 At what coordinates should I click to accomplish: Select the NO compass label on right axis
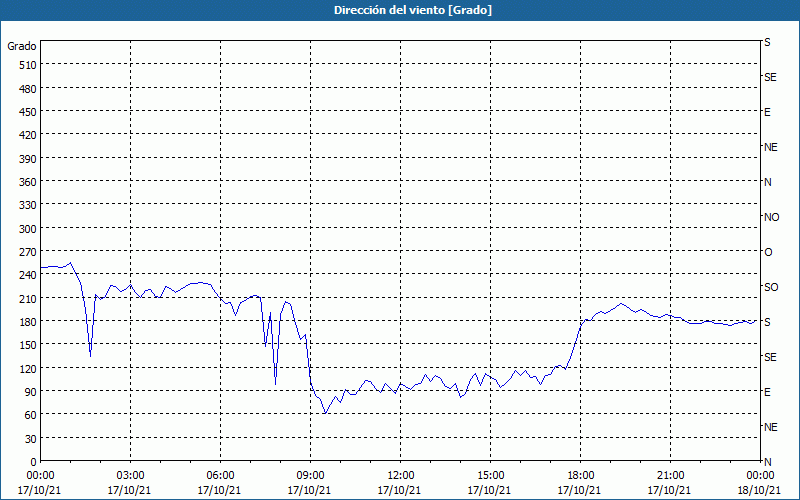771,217
